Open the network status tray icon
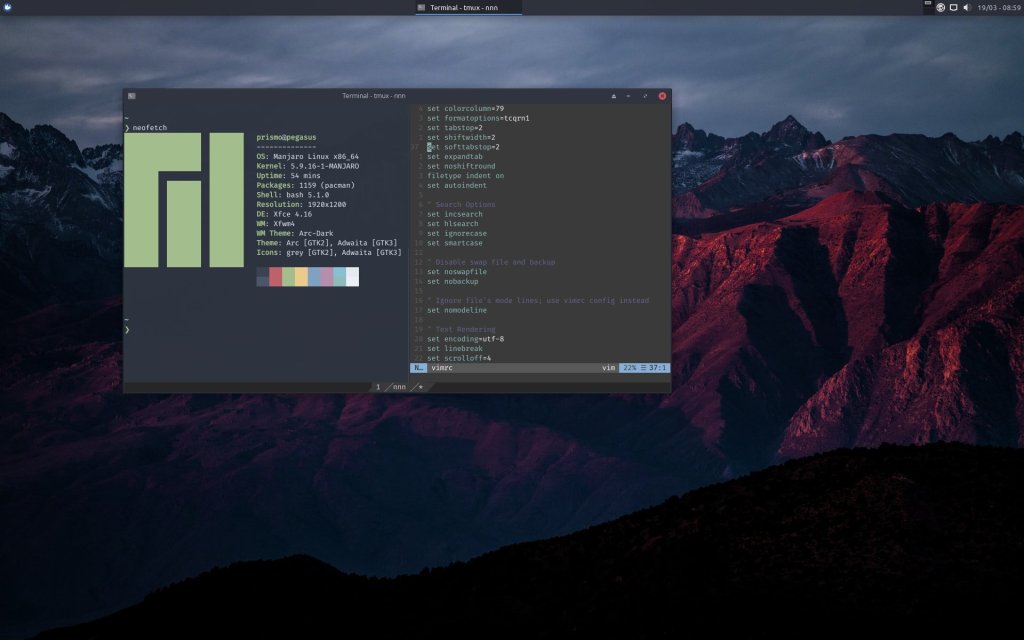 941,7
